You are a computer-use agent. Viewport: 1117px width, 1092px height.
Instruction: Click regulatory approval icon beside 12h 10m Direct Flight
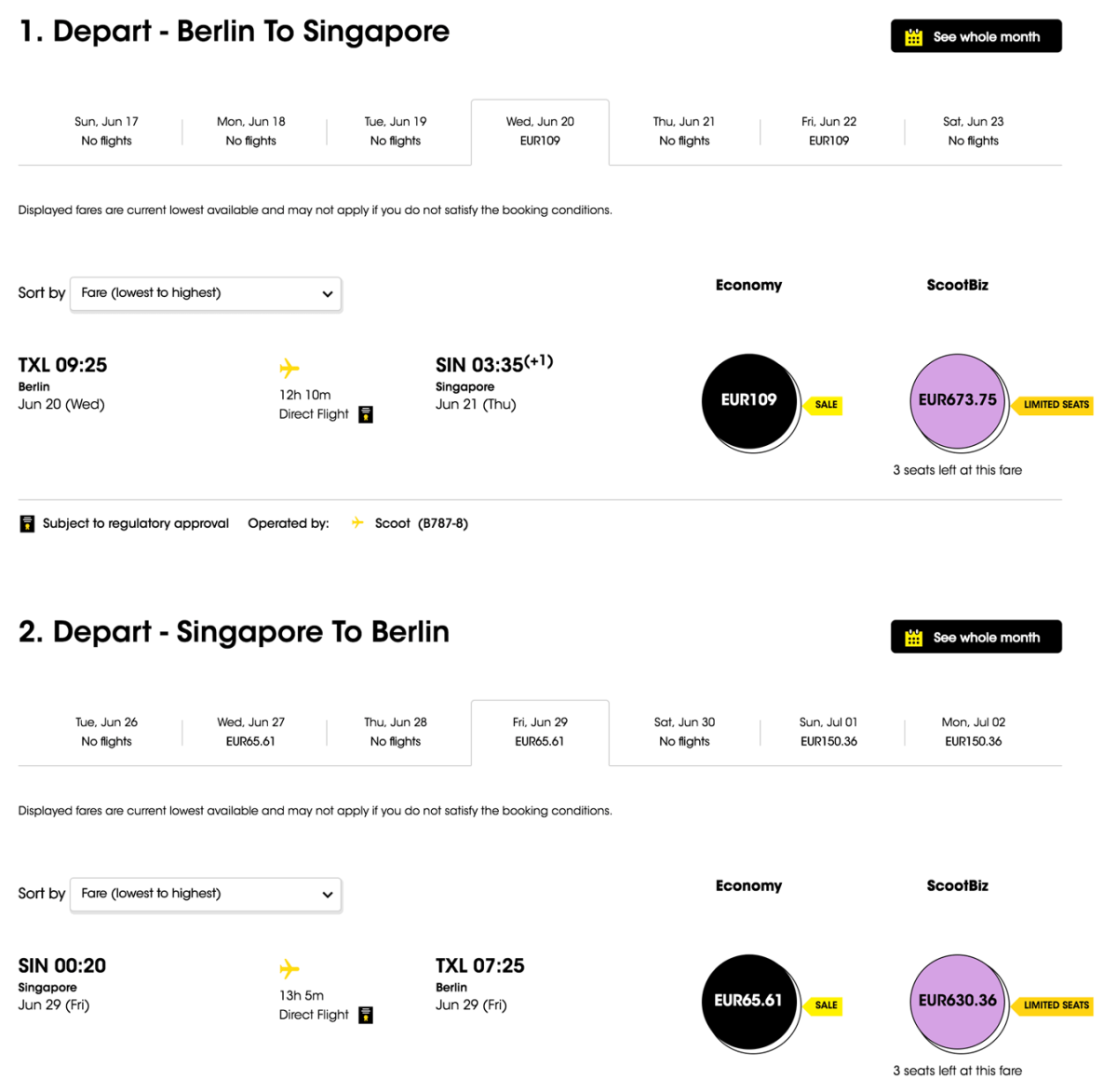click(x=366, y=414)
